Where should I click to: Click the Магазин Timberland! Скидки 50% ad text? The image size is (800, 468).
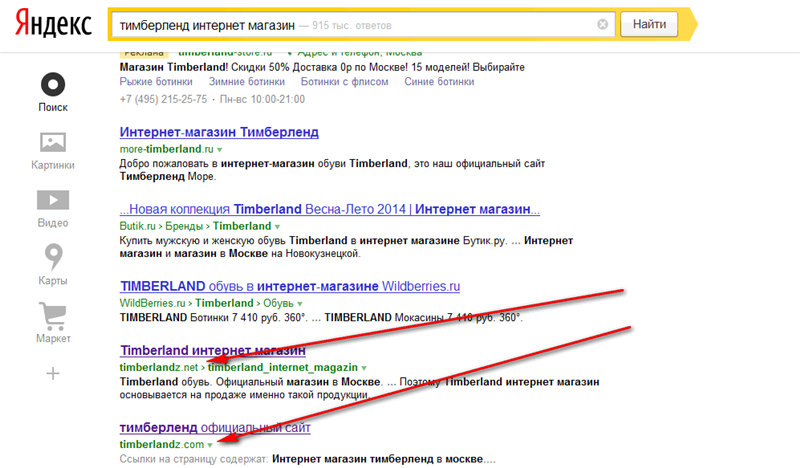click(322, 67)
